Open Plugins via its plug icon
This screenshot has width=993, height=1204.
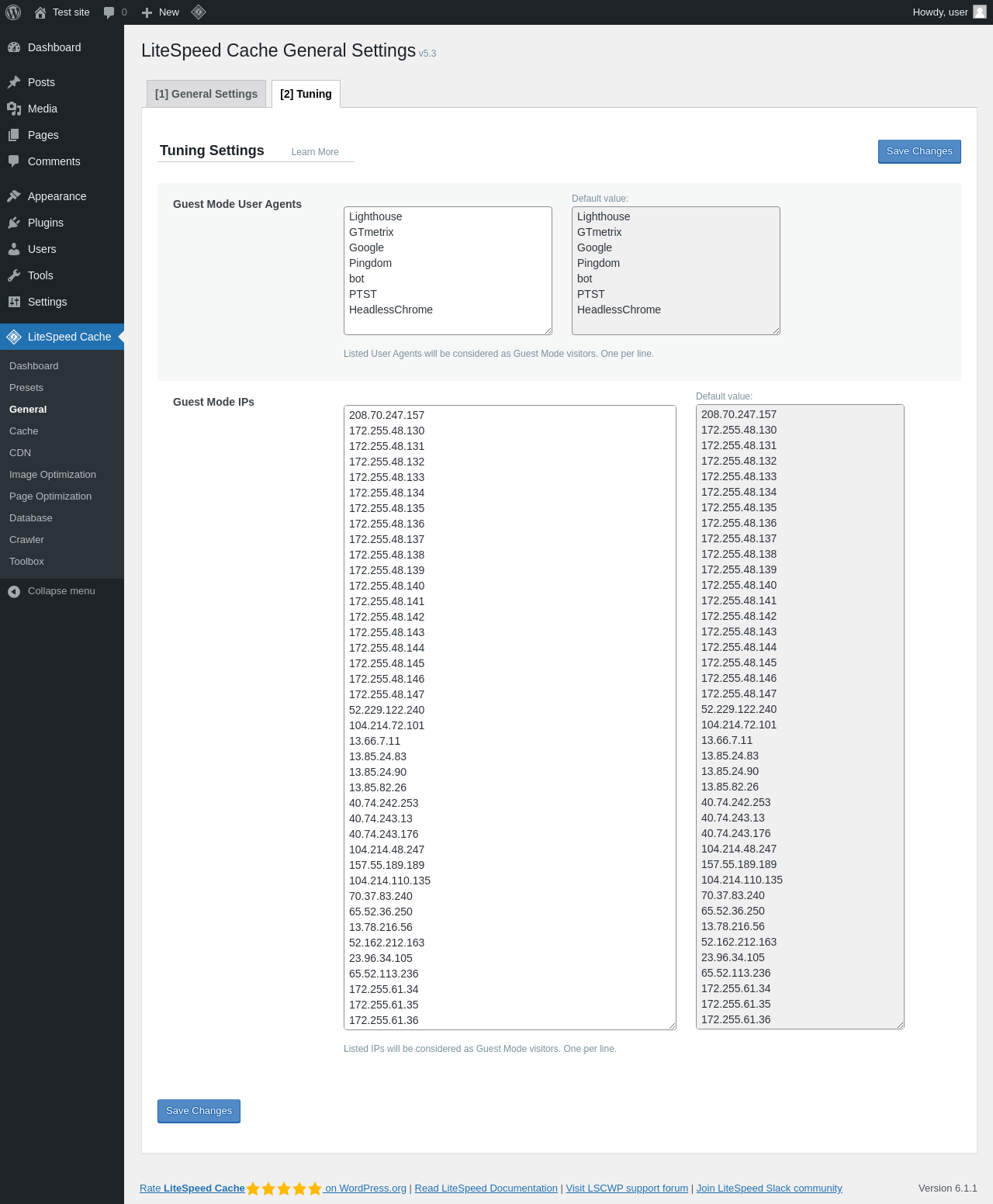[x=14, y=223]
